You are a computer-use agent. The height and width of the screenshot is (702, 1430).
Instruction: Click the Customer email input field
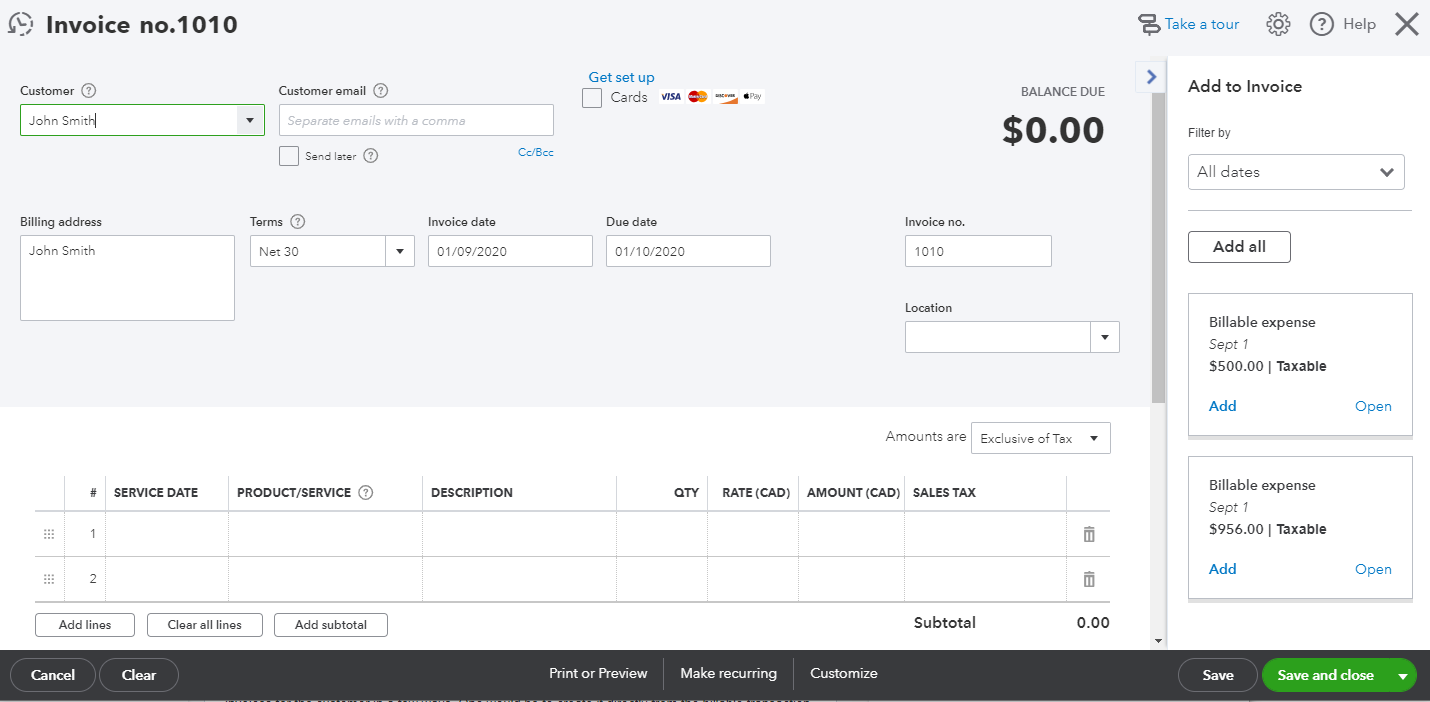[416, 120]
